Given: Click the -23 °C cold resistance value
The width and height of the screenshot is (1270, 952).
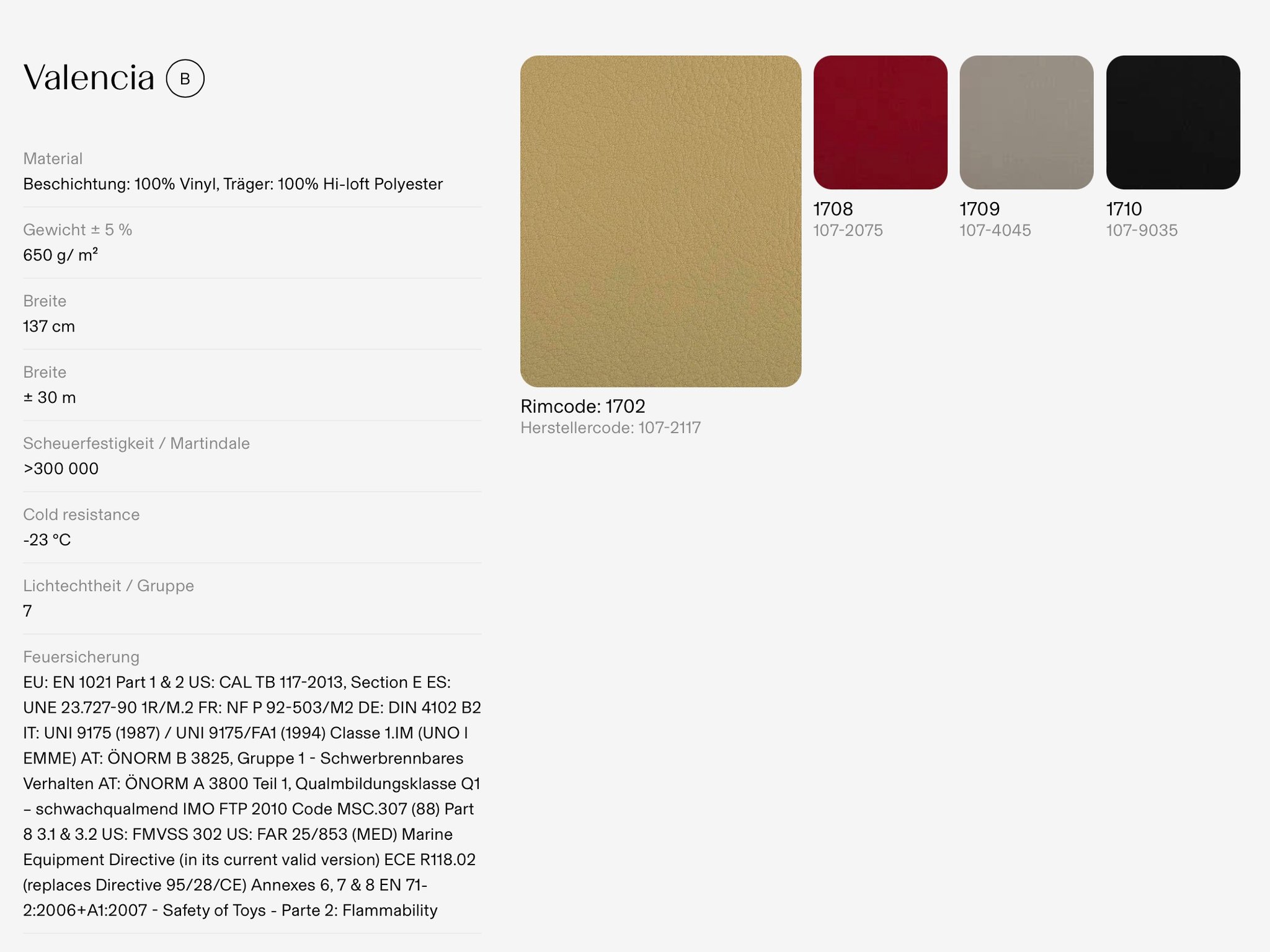Looking at the screenshot, I should tap(47, 540).
